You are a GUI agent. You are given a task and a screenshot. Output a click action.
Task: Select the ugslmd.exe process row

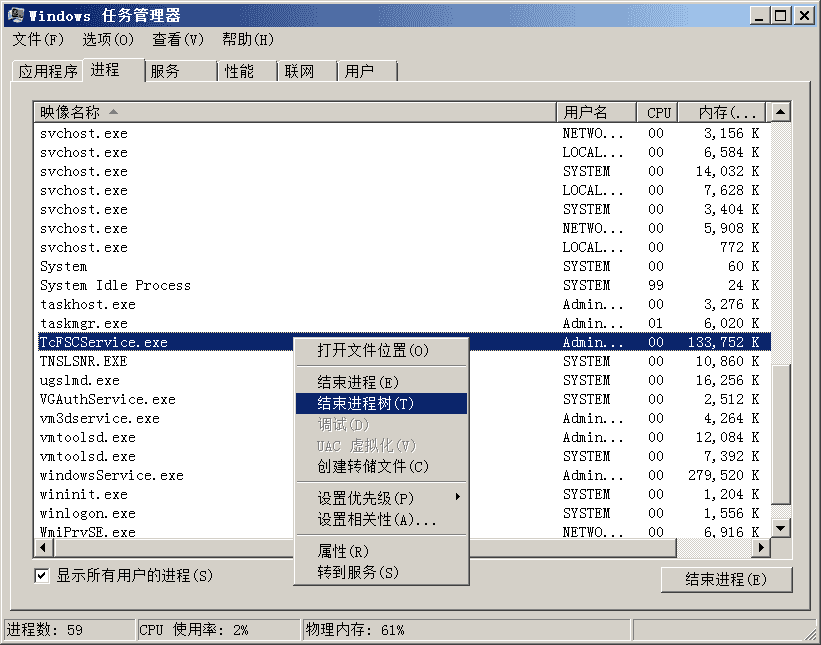(404, 380)
